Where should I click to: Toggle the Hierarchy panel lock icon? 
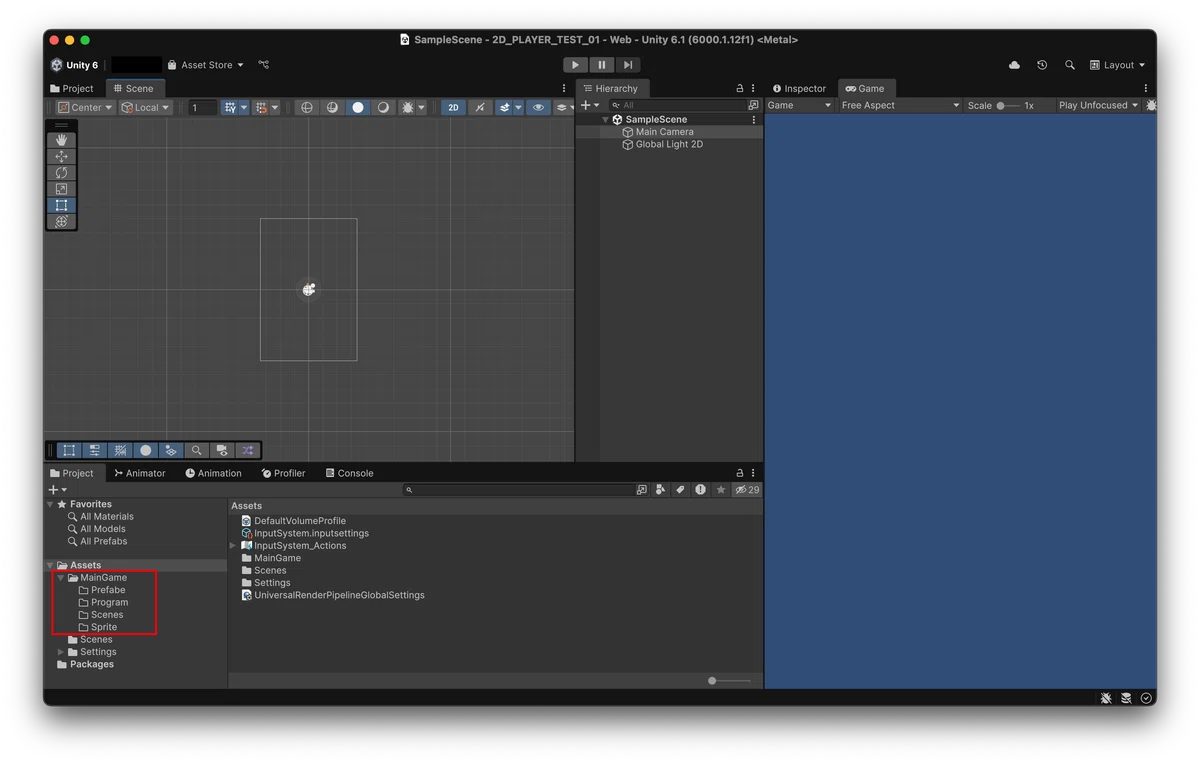click(740, 88)
